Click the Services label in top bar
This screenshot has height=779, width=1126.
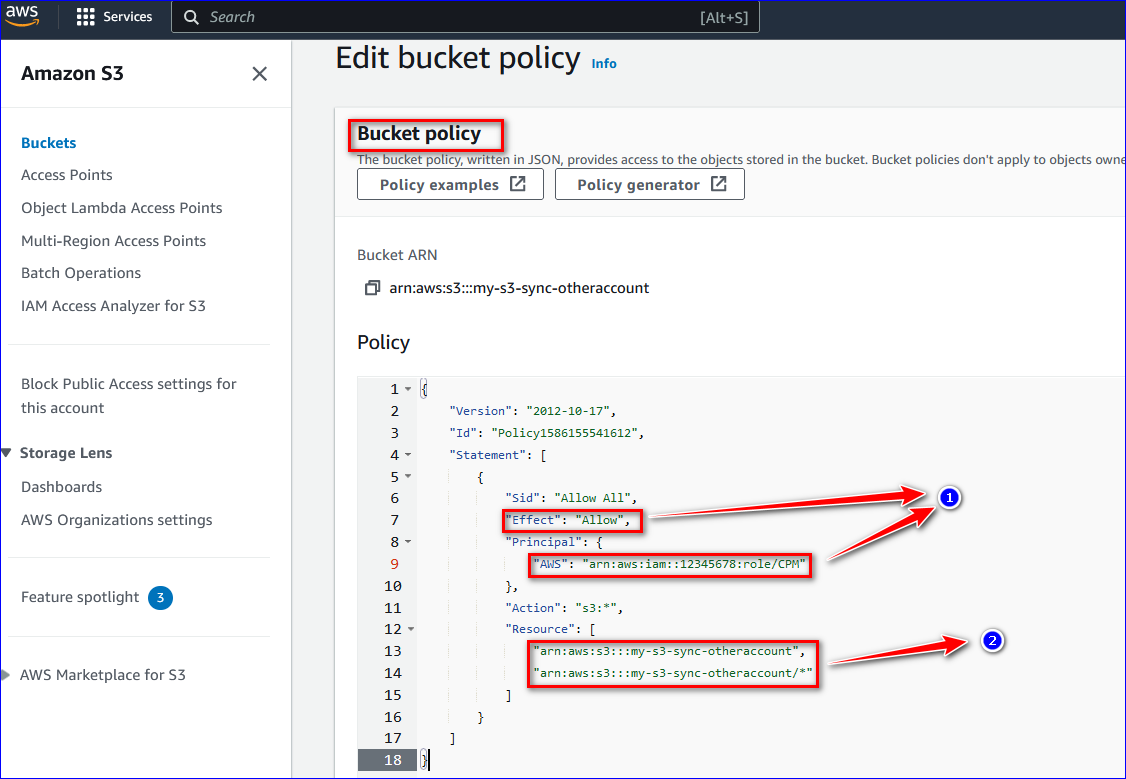tap(128, 17)
